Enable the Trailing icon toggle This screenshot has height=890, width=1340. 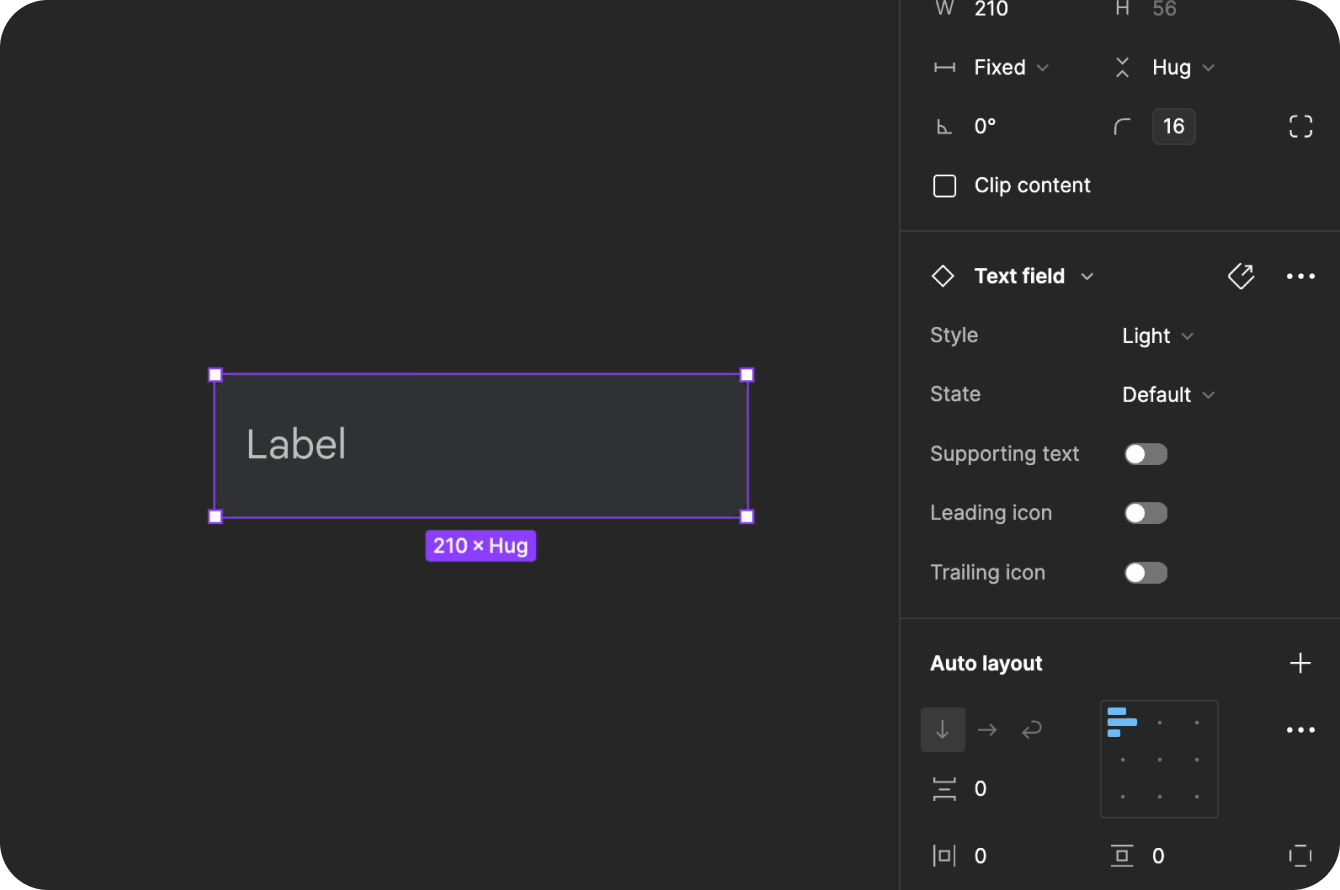[x=1145, y=573]
